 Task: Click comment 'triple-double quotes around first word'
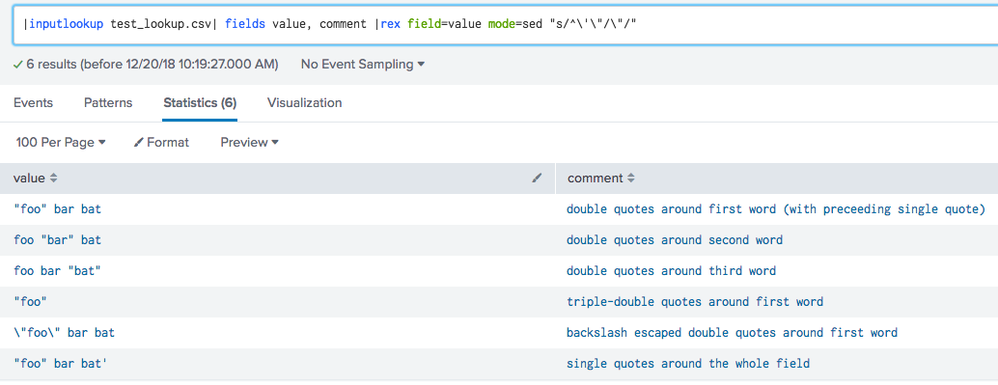[x=695, y=302]
